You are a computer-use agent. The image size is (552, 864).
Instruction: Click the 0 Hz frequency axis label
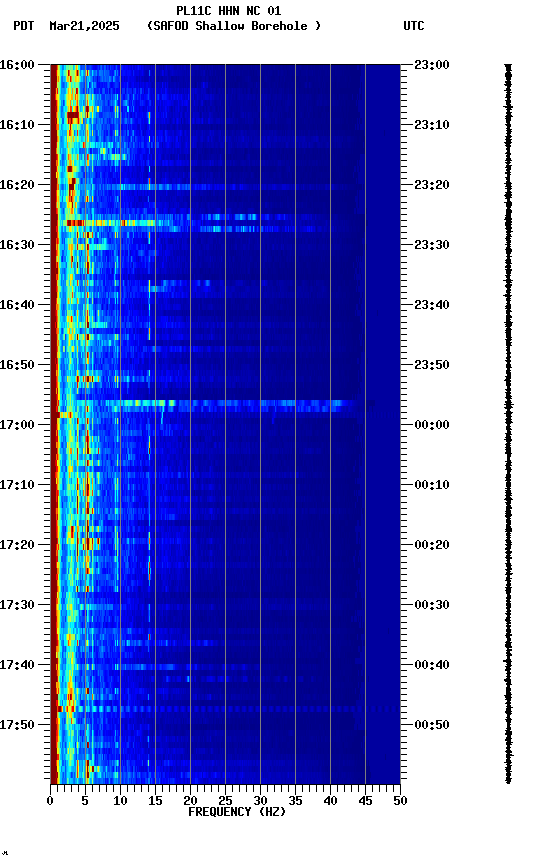50,801
